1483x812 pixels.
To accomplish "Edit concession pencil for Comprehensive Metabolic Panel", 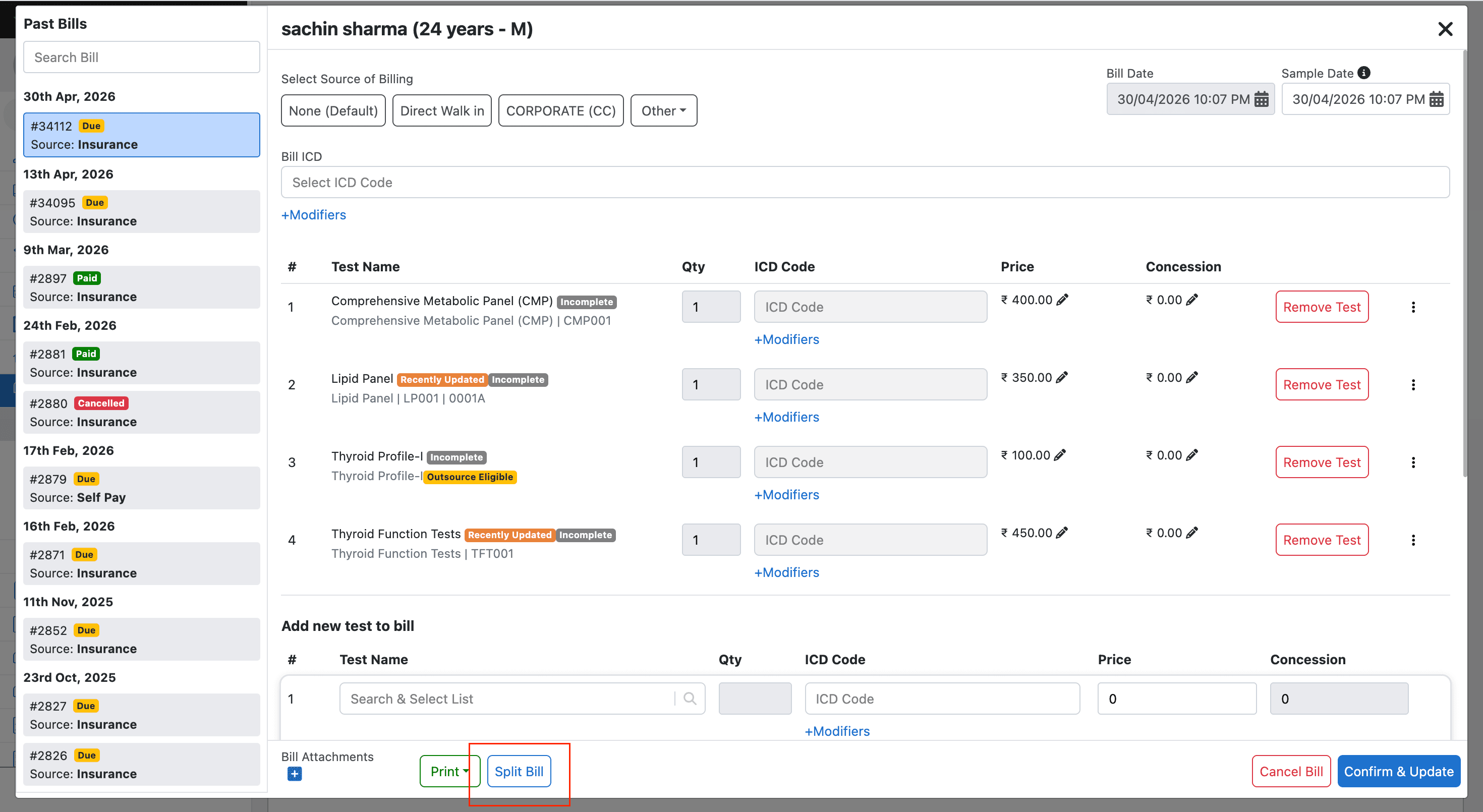I will (x=1191, y=299).
